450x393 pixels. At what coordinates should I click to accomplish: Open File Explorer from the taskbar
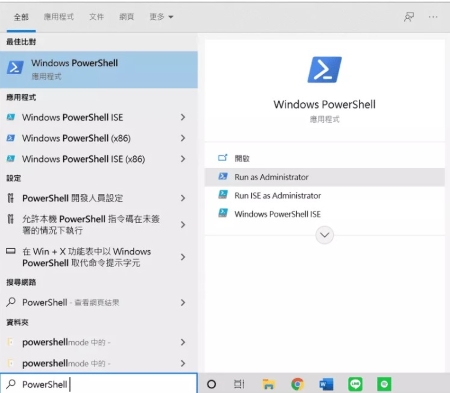[268, 384]
